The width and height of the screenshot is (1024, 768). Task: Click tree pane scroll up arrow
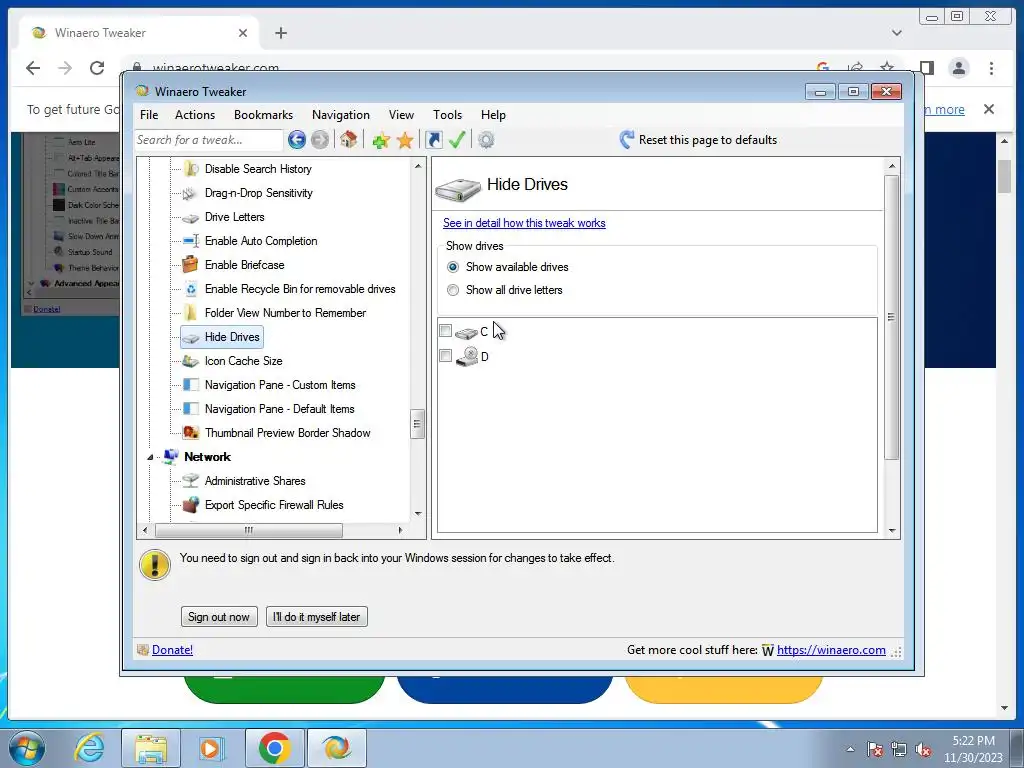(418, 167)
